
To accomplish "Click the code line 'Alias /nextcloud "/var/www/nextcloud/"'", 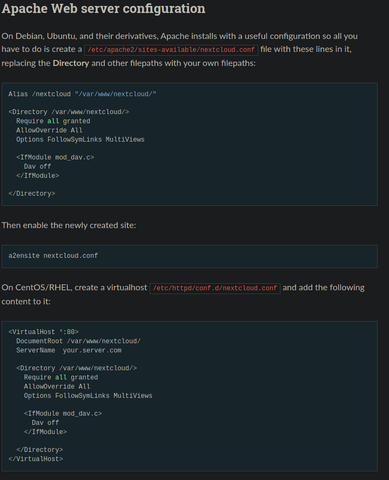I will pyautogui.click(x=82, y=94).
